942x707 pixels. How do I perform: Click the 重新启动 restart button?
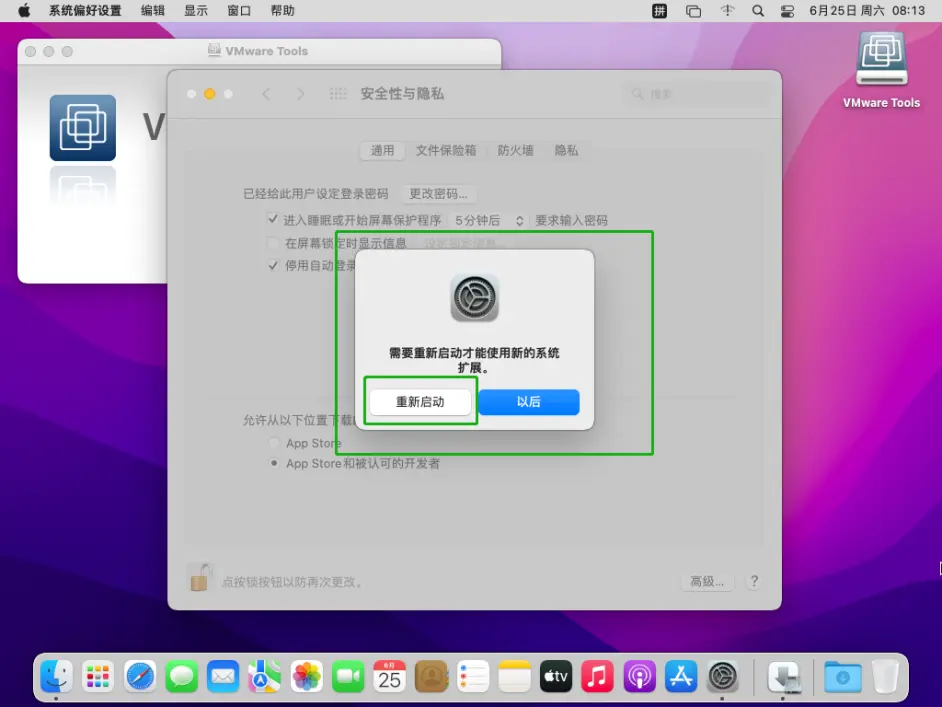point(420,402)
